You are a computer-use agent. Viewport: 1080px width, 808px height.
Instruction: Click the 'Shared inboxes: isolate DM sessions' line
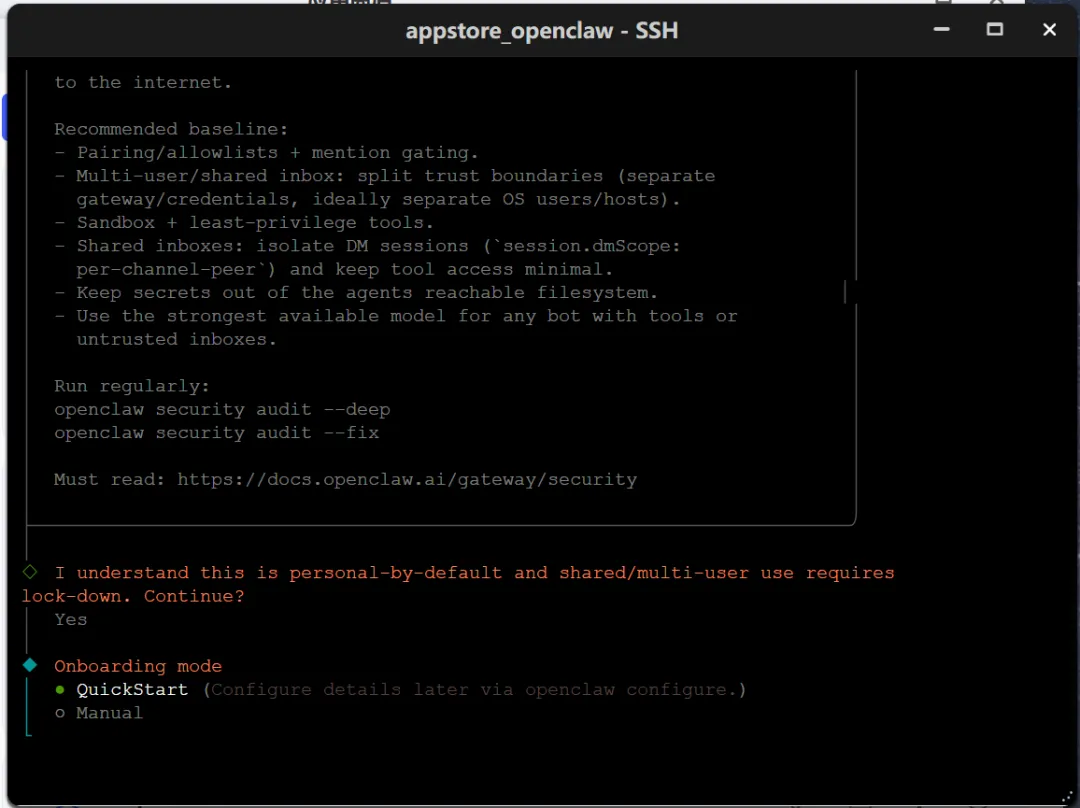pyautogui.click(x=368, y=258)
